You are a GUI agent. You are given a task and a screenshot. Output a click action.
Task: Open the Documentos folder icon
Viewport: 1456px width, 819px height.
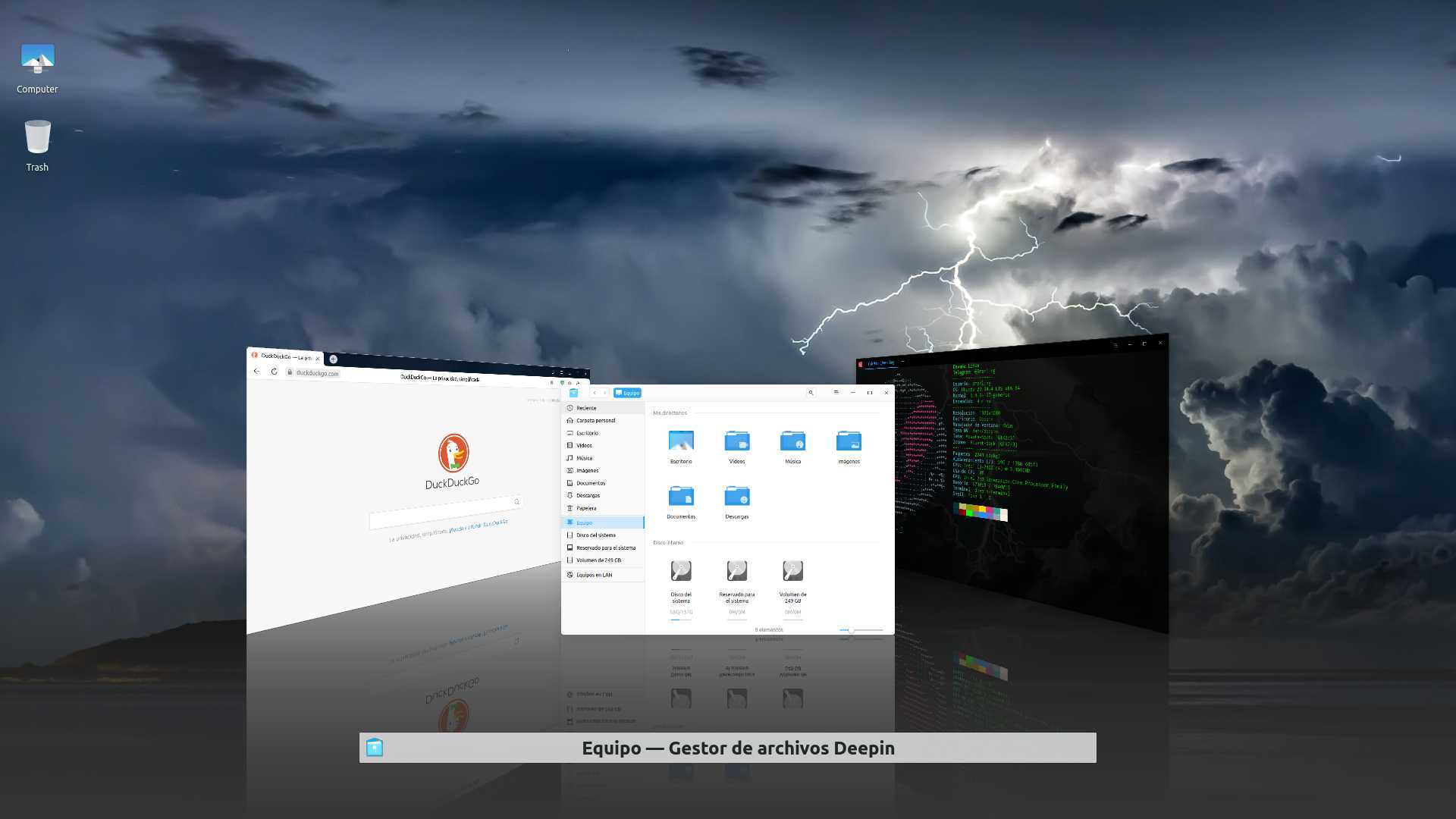pyautogui.click(x=681, y=497)
